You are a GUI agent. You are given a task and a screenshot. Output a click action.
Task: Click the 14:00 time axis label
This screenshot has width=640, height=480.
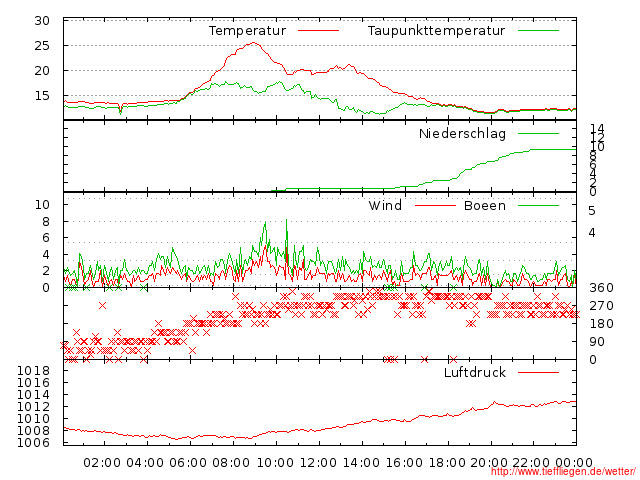click(x=361, y=463)
